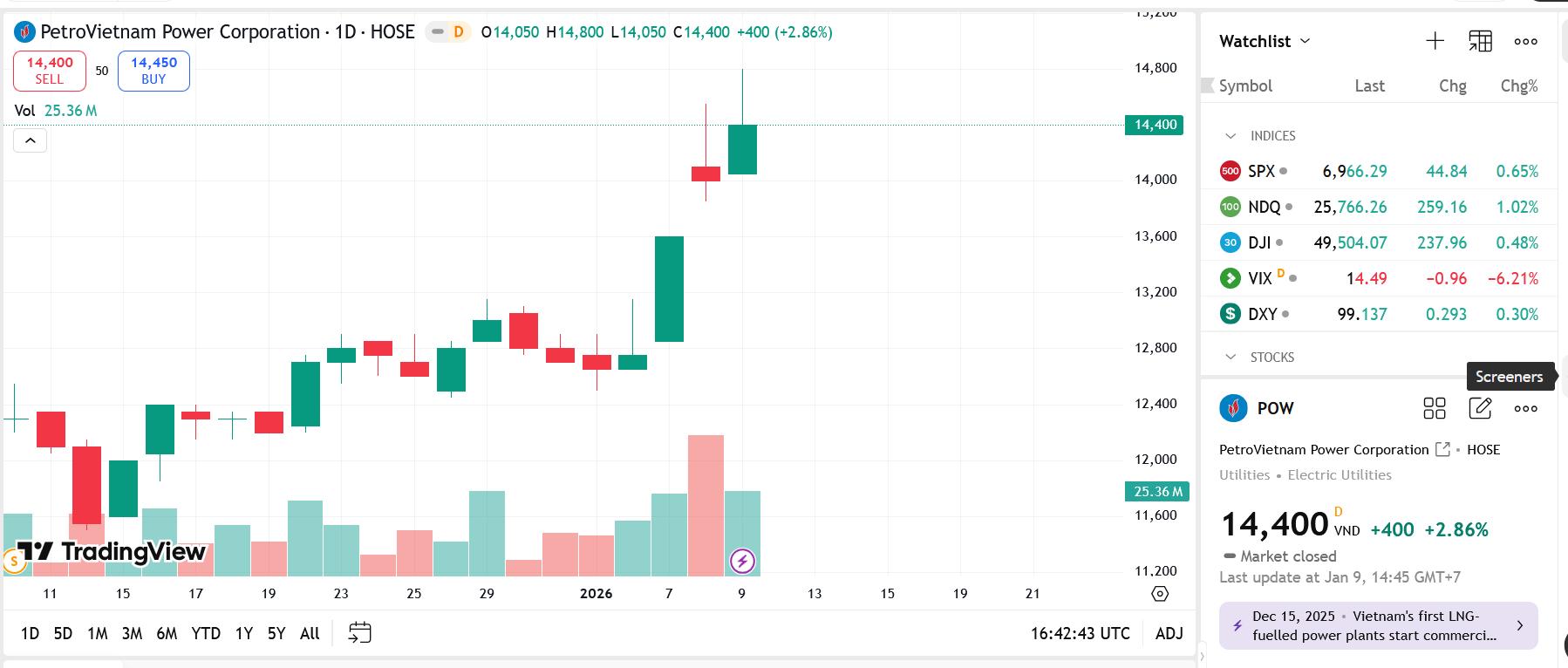
Task: Open the Watchlist dropdown
Action: point(1265,41)
